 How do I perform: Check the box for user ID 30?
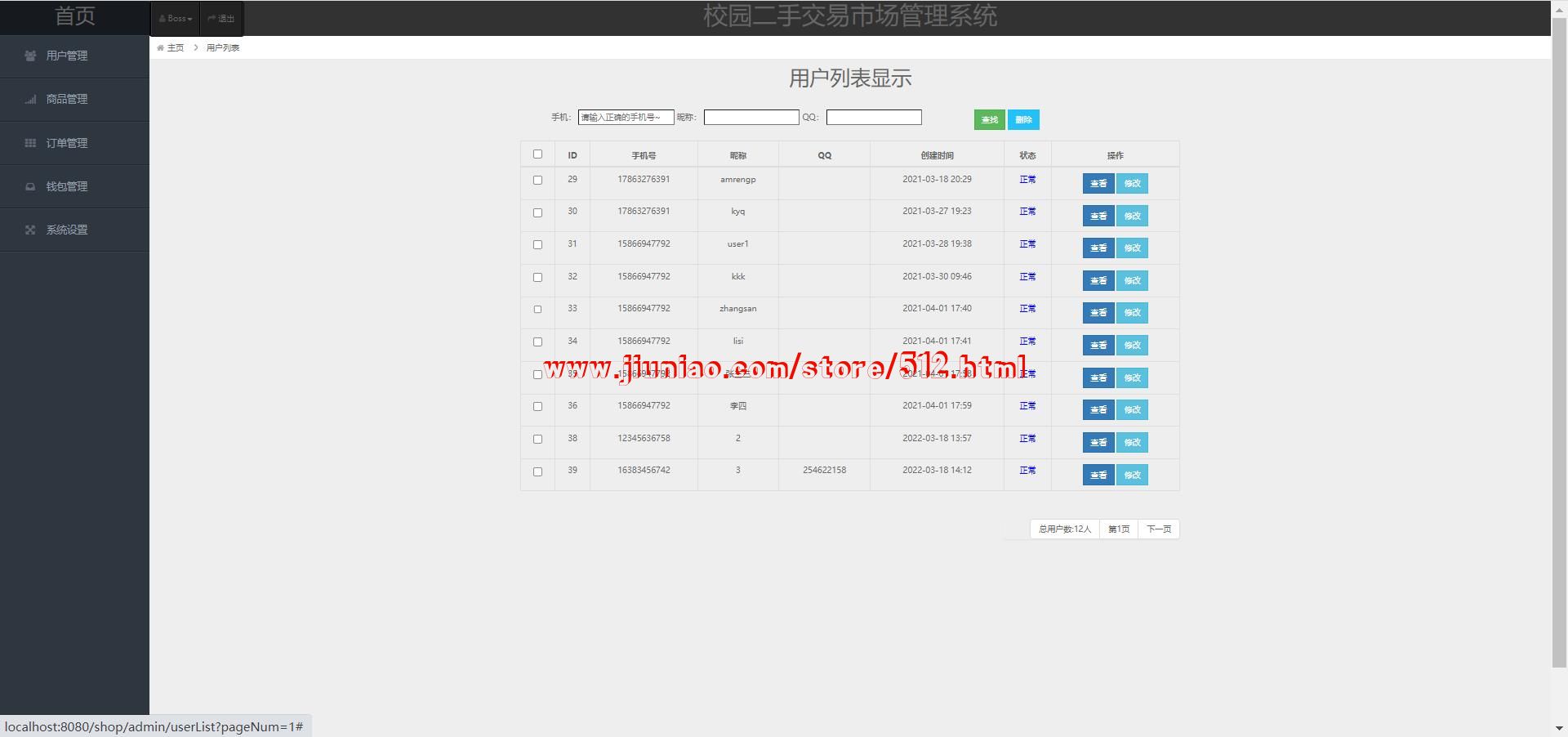tap(537, 212)
